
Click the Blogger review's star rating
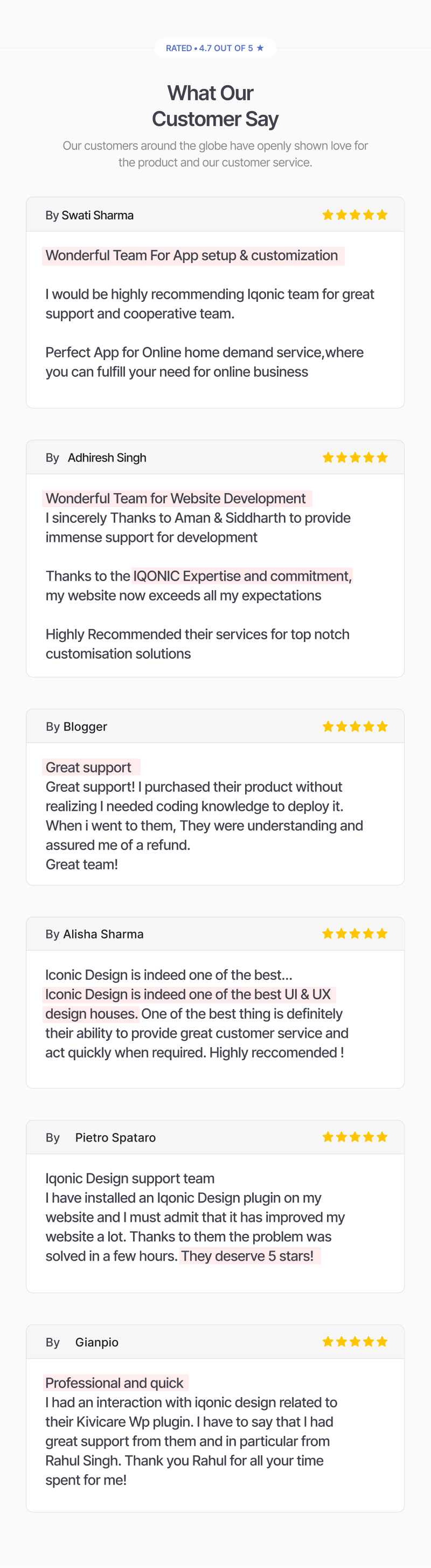tap(355, 726)
